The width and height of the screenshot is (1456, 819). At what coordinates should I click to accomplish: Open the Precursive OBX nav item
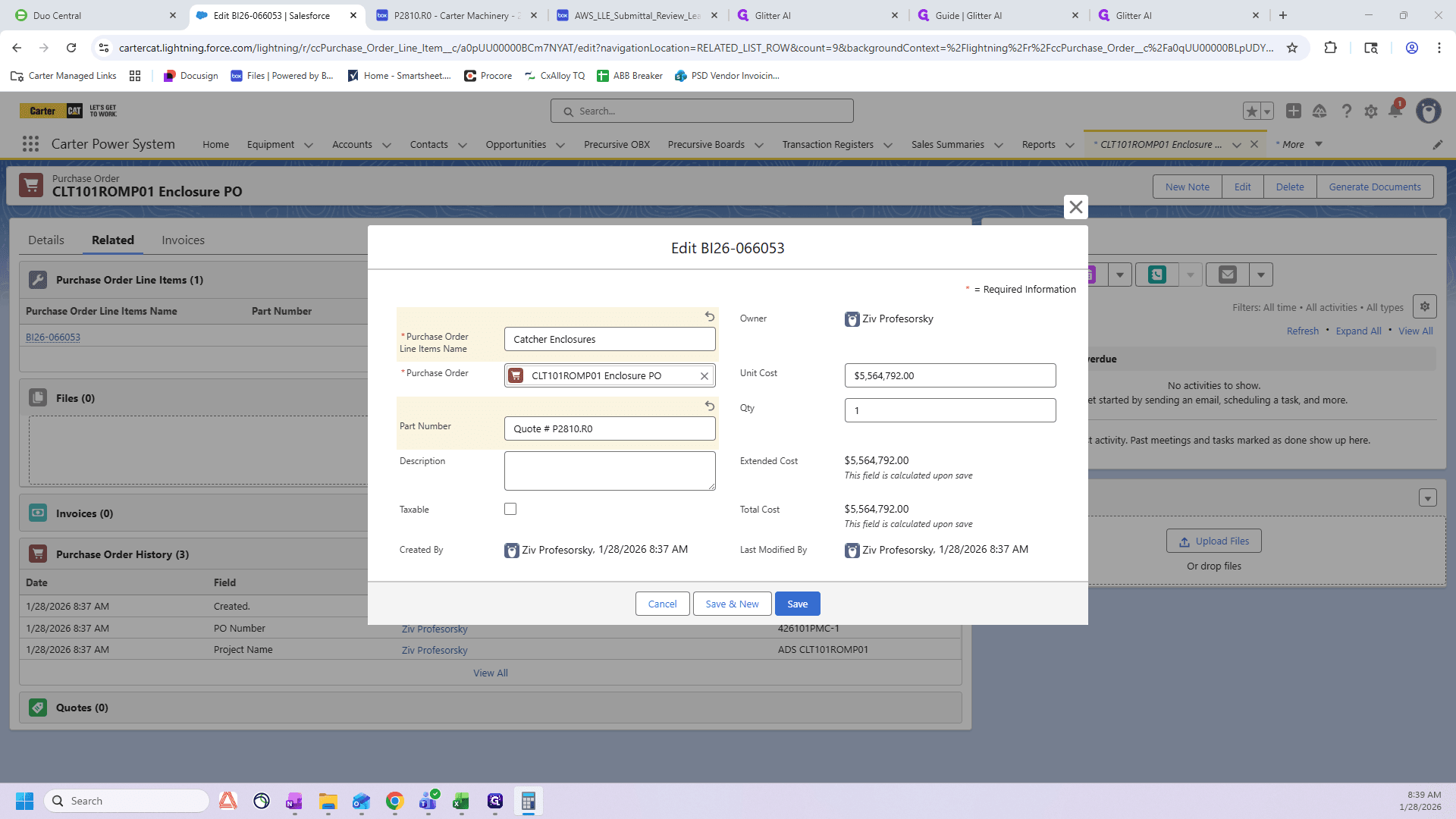click(x=617, y=144)
